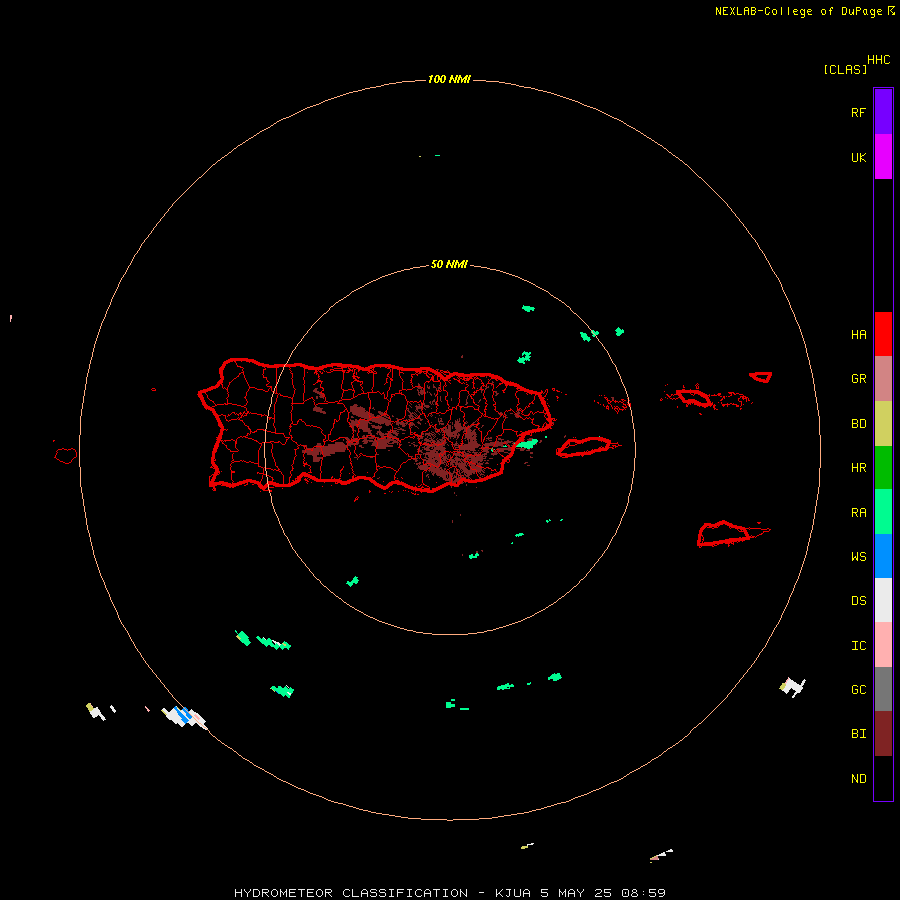The height and width of the screenshot is (900, 900).
Task: Click the DS legend label
Action: tap(858, 601)
